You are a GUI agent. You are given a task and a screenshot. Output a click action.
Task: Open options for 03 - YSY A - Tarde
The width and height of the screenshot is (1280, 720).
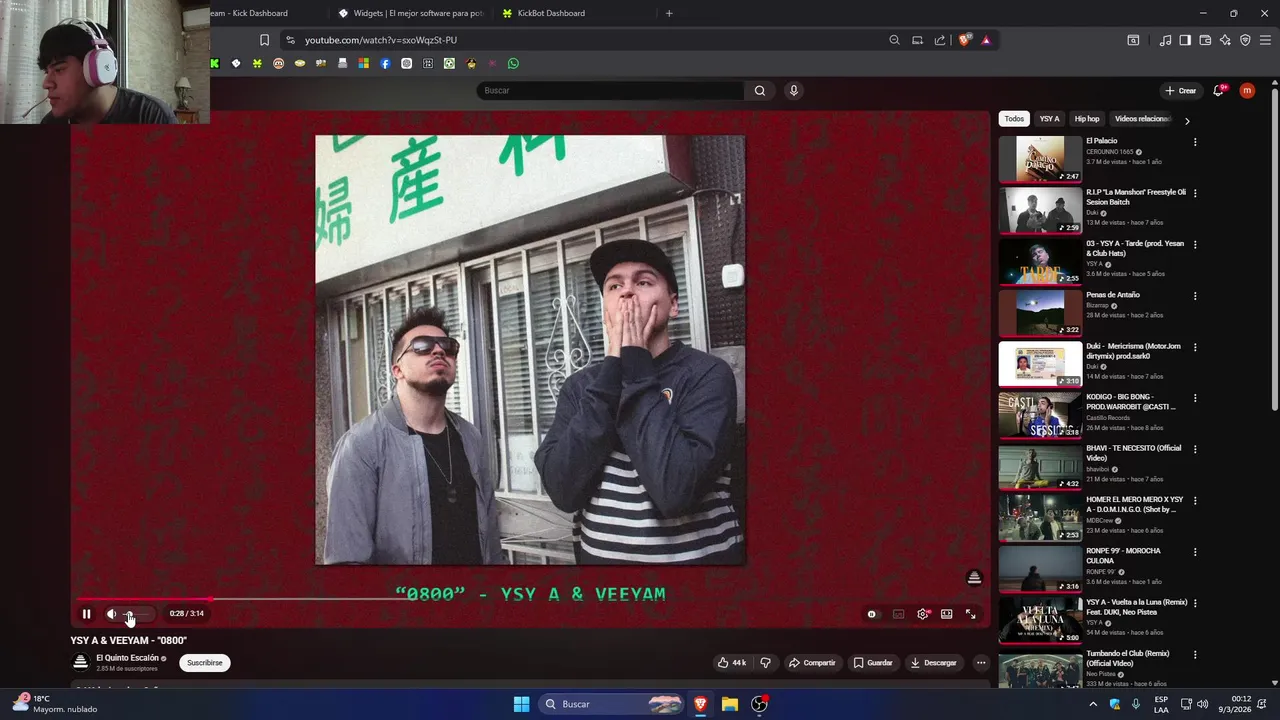click(x=1195, y=245)
